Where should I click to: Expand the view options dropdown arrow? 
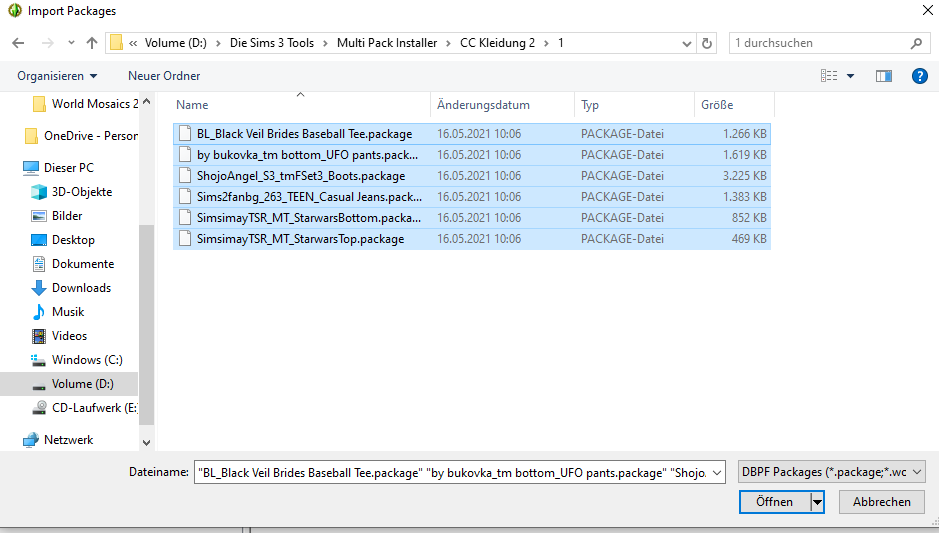click(851, 76)
